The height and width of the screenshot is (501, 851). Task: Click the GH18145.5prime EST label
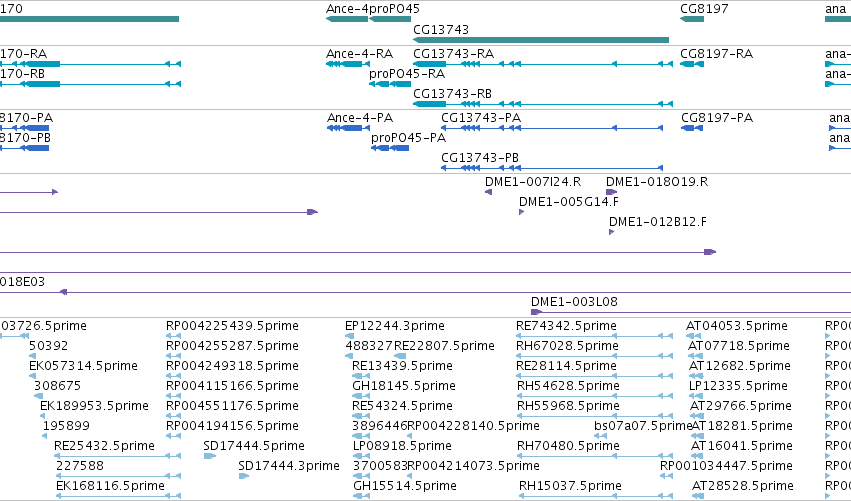404,386
